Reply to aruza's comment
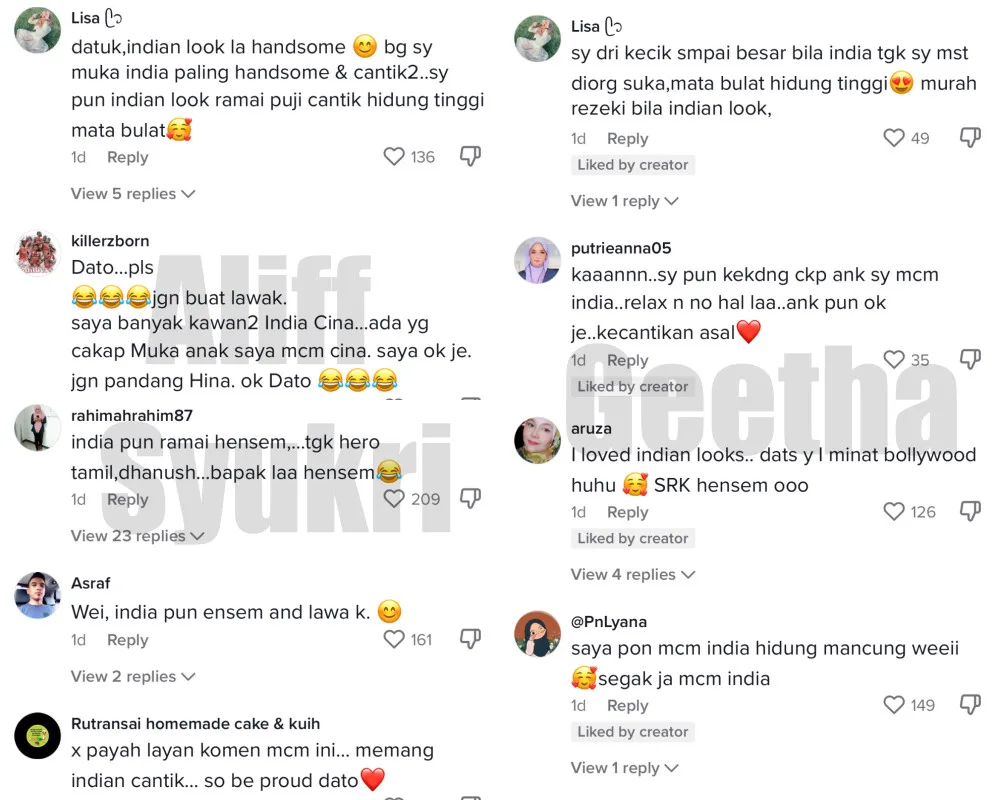Screen dimensions: 1000x800 (628, 512)
